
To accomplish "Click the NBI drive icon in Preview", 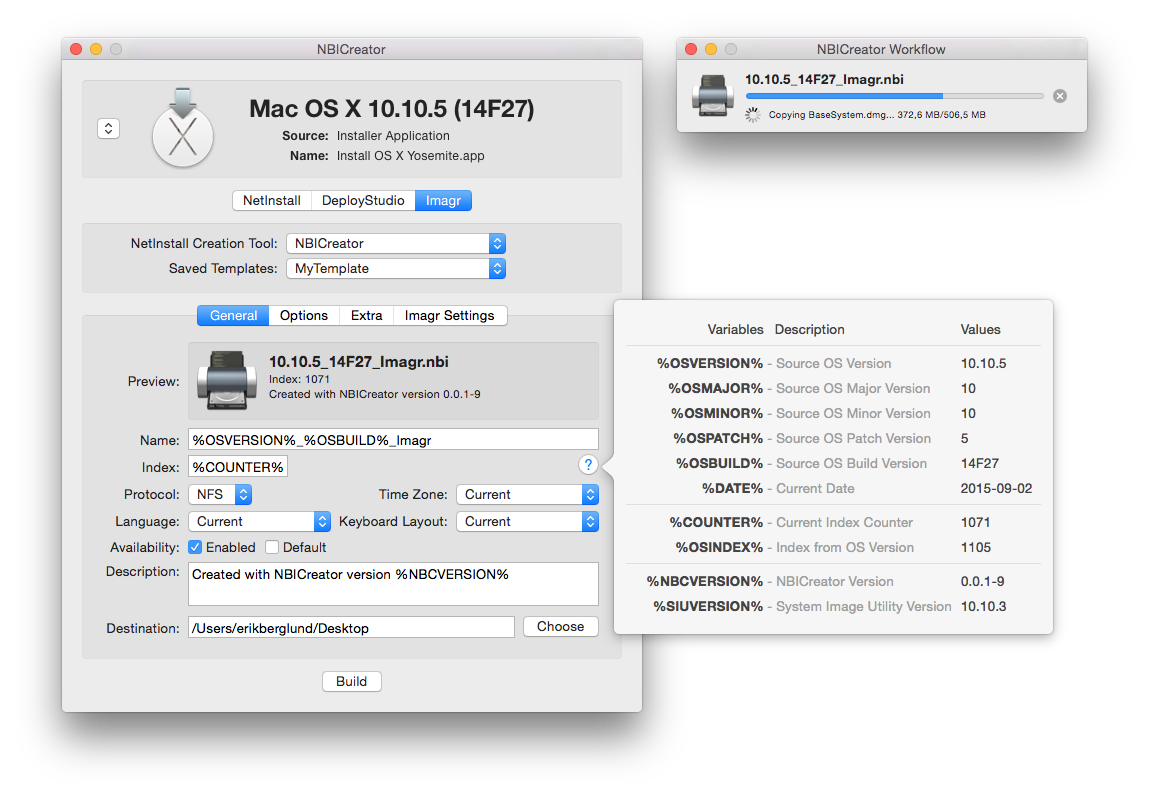I will pos(227,380).
